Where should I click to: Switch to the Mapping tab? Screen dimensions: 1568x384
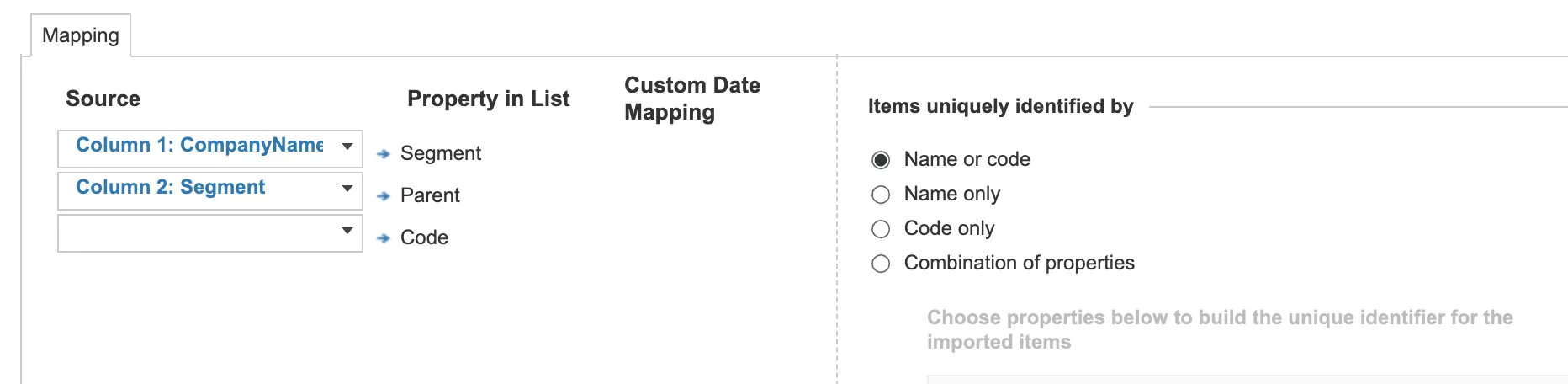81,35
